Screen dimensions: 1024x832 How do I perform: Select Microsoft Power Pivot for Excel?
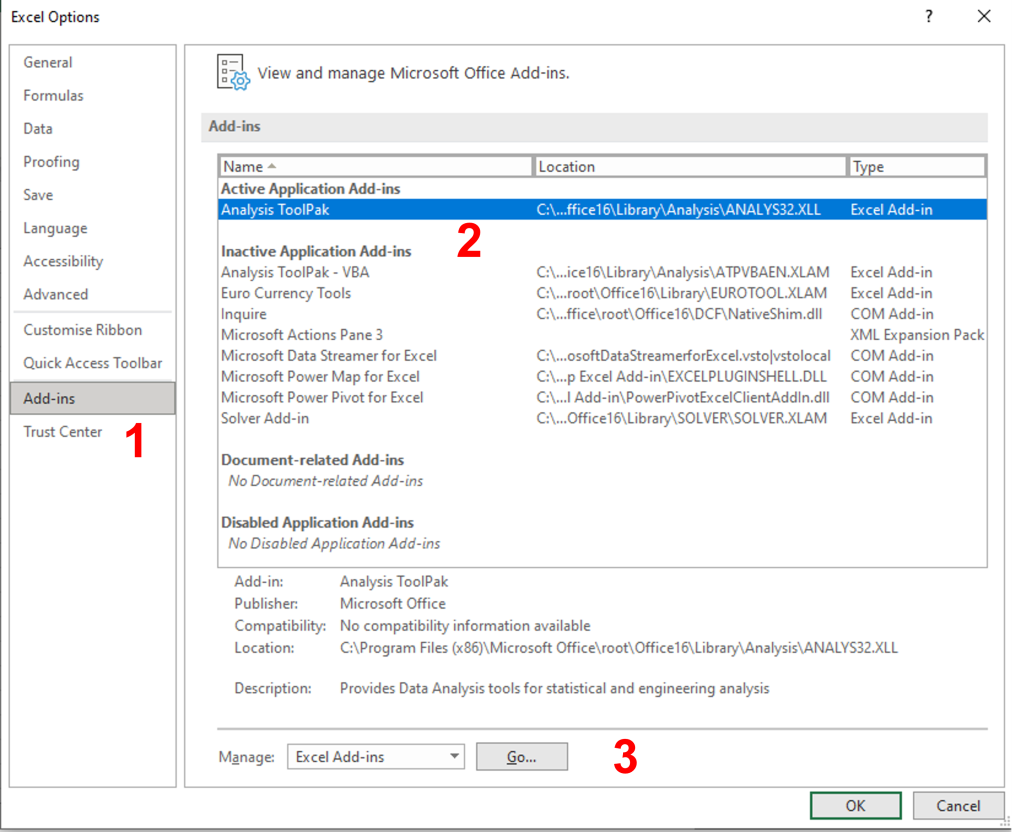tap(602, 398)
